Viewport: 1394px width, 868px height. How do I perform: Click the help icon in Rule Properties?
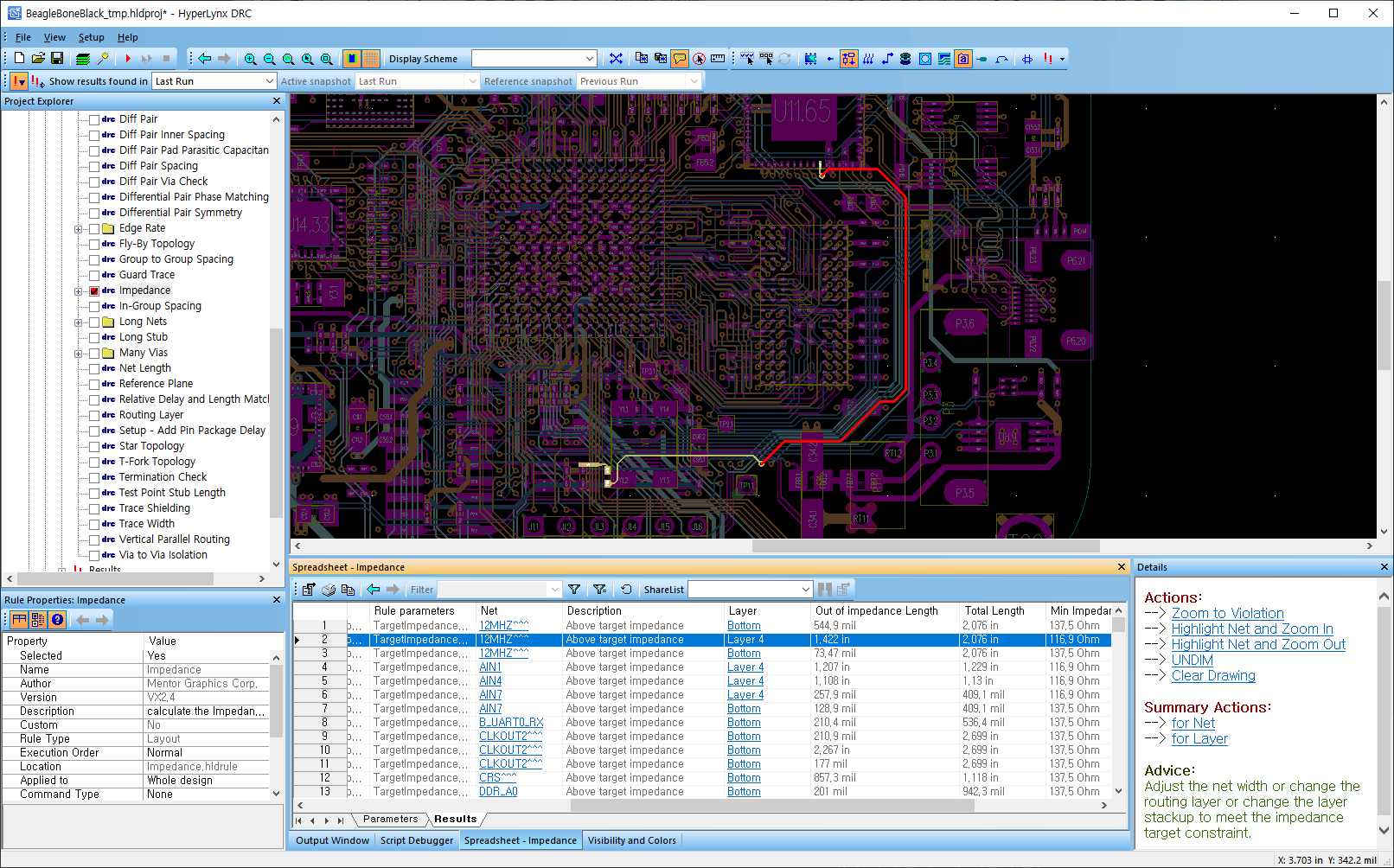click(x=57, y=620)
